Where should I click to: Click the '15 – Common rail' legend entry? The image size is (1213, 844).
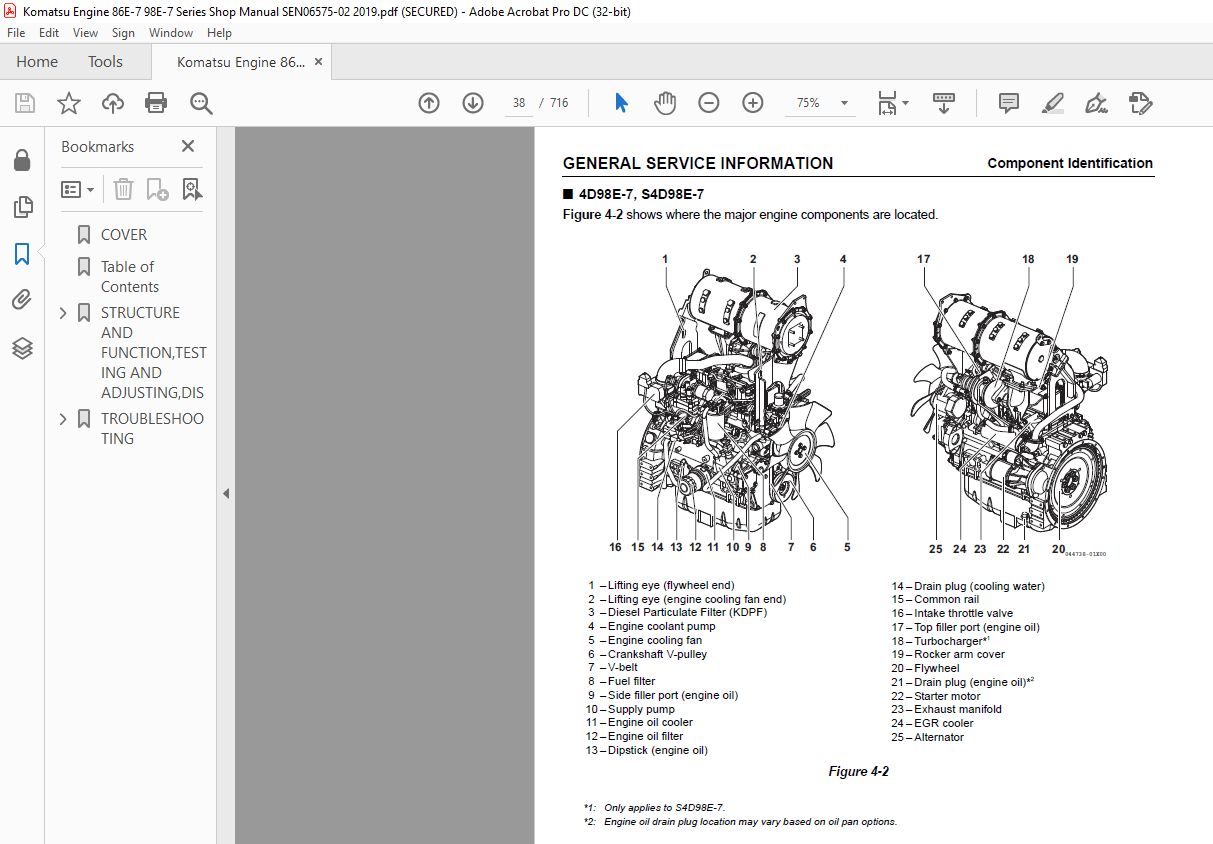935,600
